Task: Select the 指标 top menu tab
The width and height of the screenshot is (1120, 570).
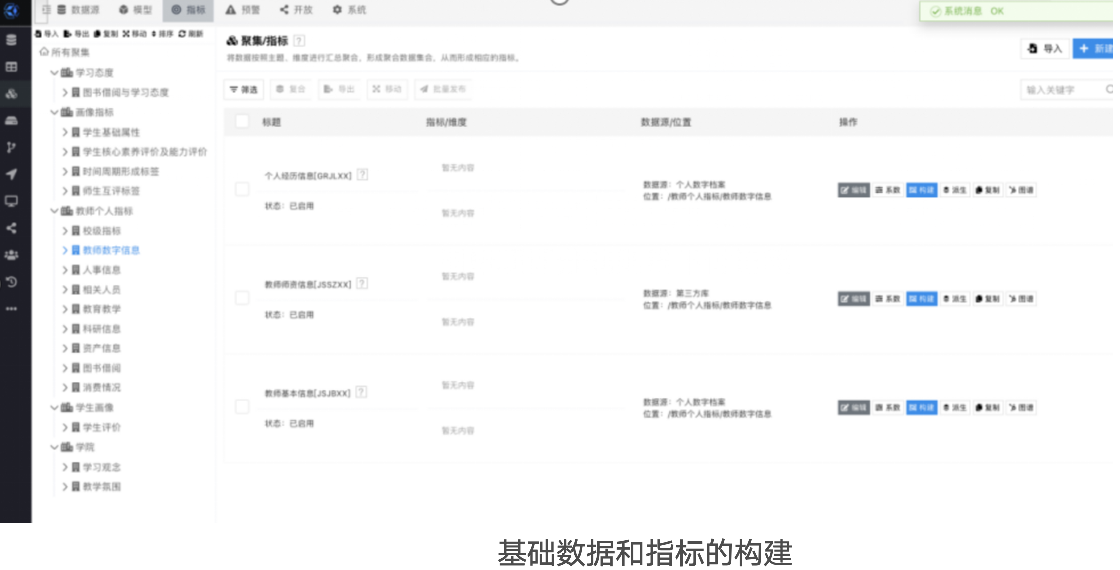Action: tap(189, 10)
